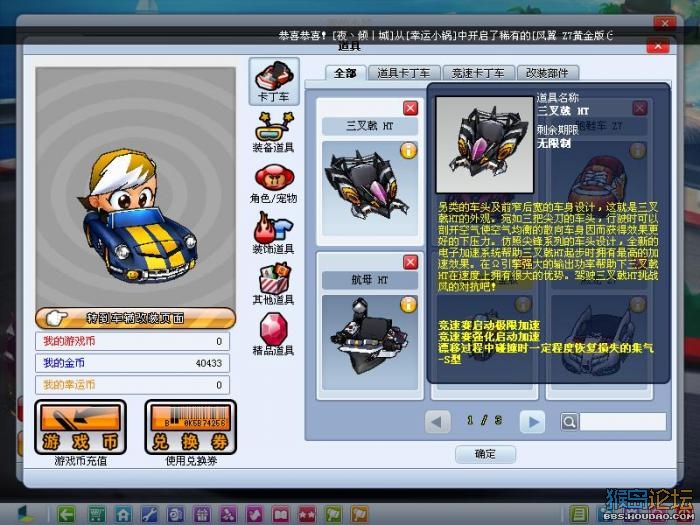Image resolution: width=700 pixels, height=525 pixels.
Task: Select the 航母 HT kart thumbnail
Action: (370, 342)
